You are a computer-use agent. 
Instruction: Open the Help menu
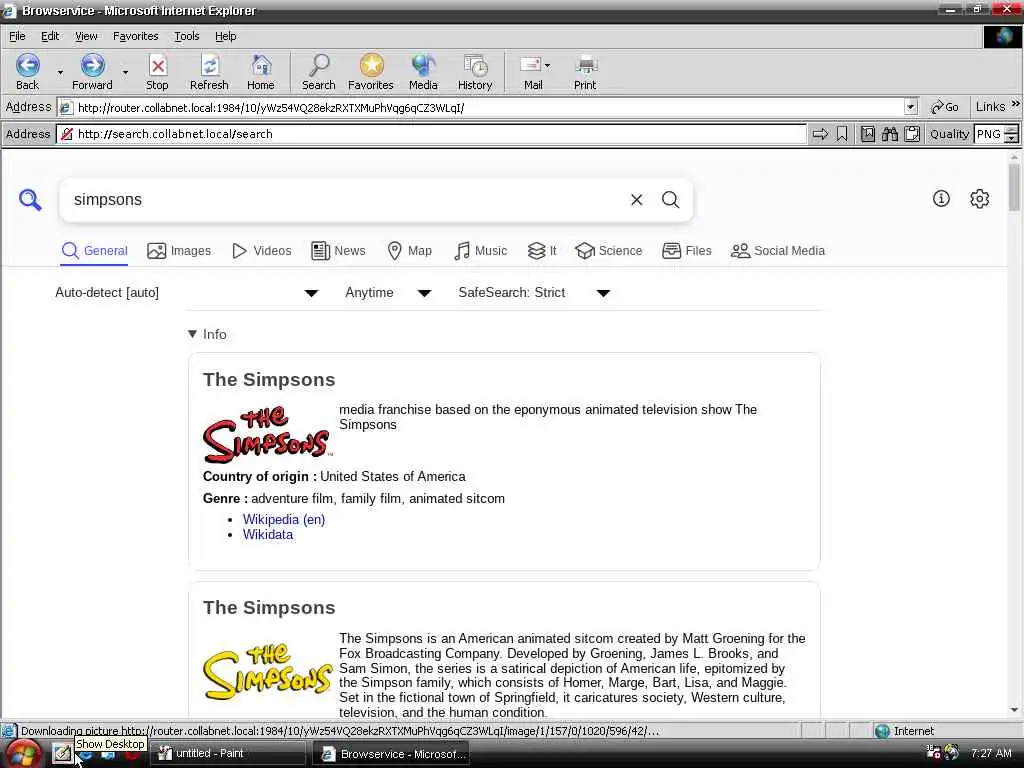pyautogui.click(x=226, y=37)
